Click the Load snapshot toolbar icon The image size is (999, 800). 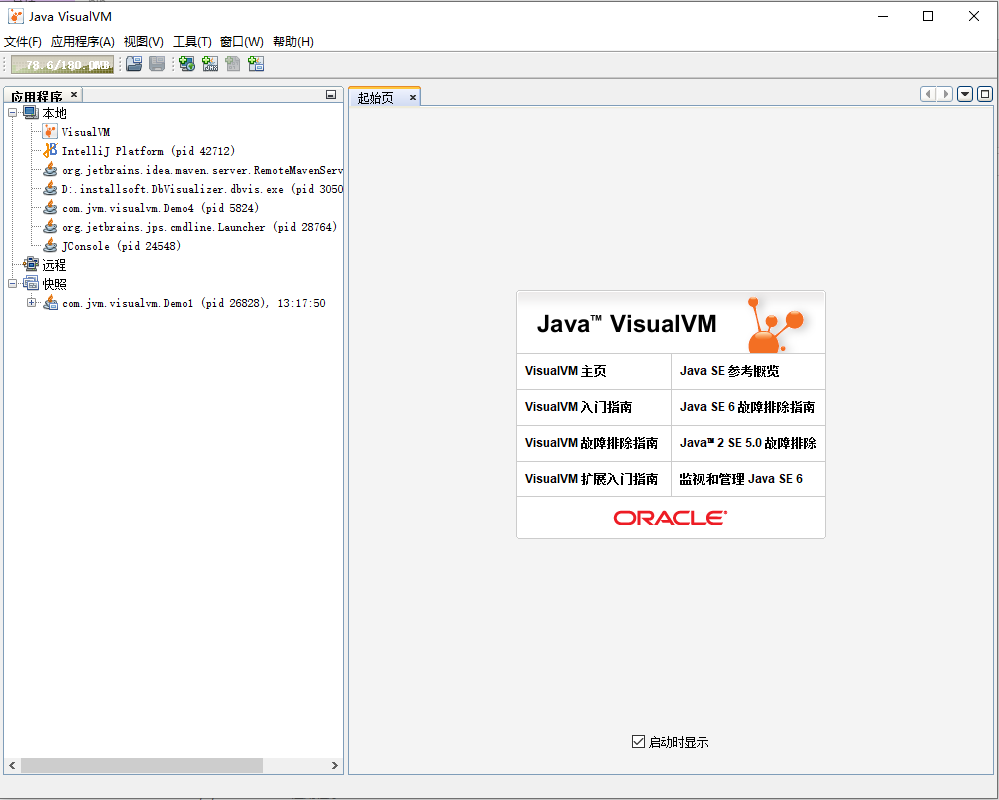click(134, 64)
